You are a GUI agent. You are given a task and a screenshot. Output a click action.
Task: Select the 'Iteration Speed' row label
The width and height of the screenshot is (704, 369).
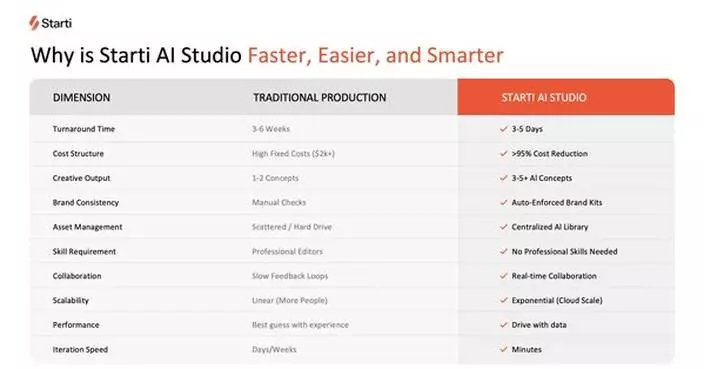coord(80,349)
